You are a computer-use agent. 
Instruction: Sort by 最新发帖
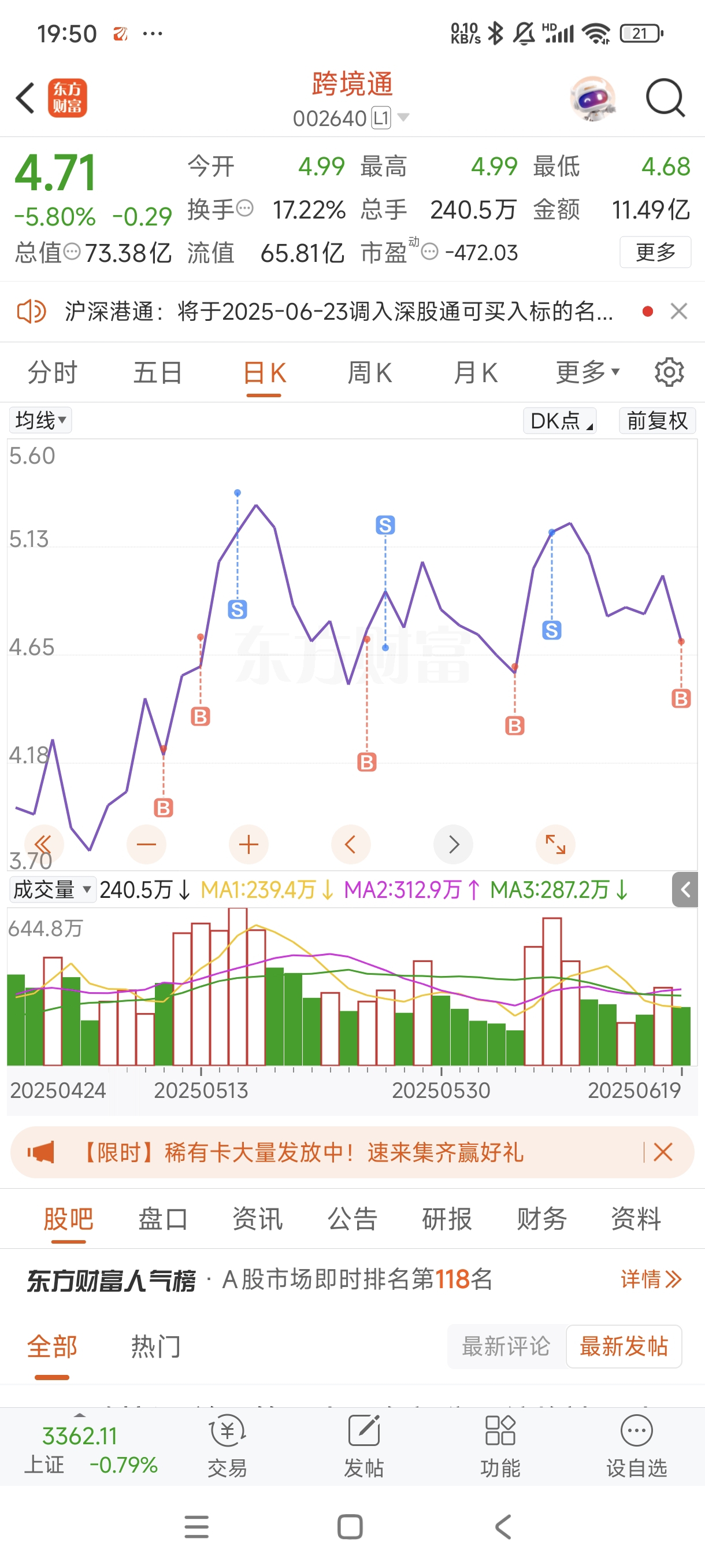pyautogui.click(x=624, y=1347)
